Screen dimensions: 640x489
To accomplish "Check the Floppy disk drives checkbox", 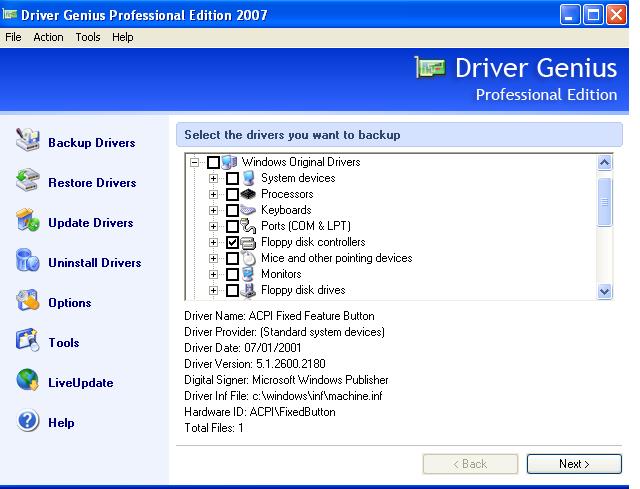I will [x=232, y=291].
